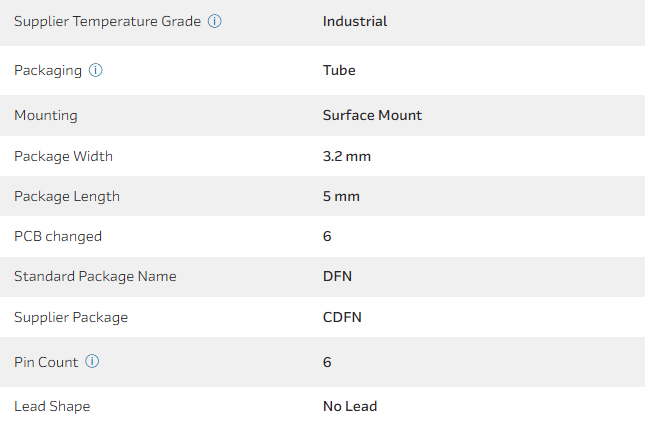Viewport: 645px width, 435px height.
Task: Select the Lead Shape label
Action: 52,406
